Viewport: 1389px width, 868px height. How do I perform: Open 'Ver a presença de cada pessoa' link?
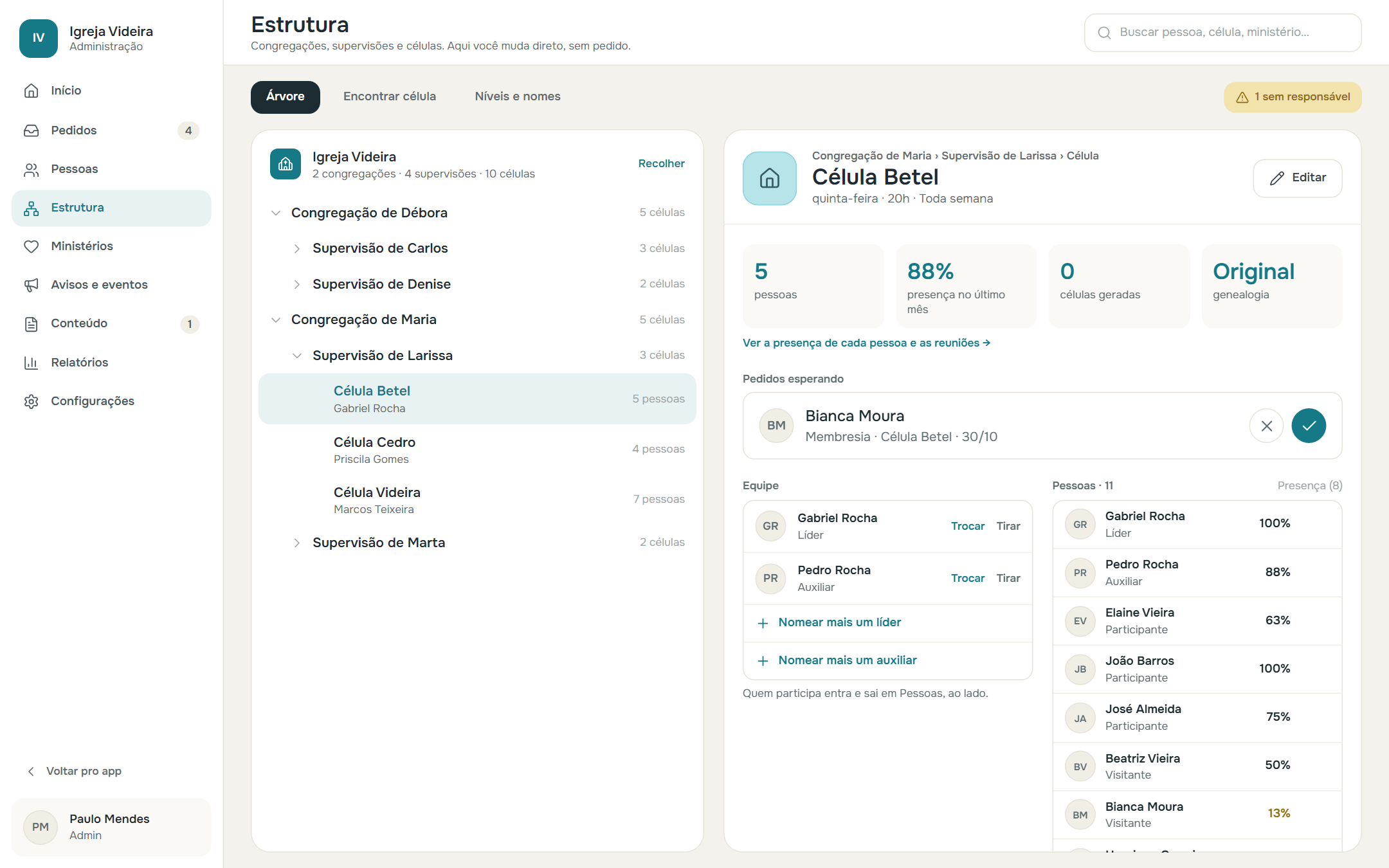tap(866, 343)
